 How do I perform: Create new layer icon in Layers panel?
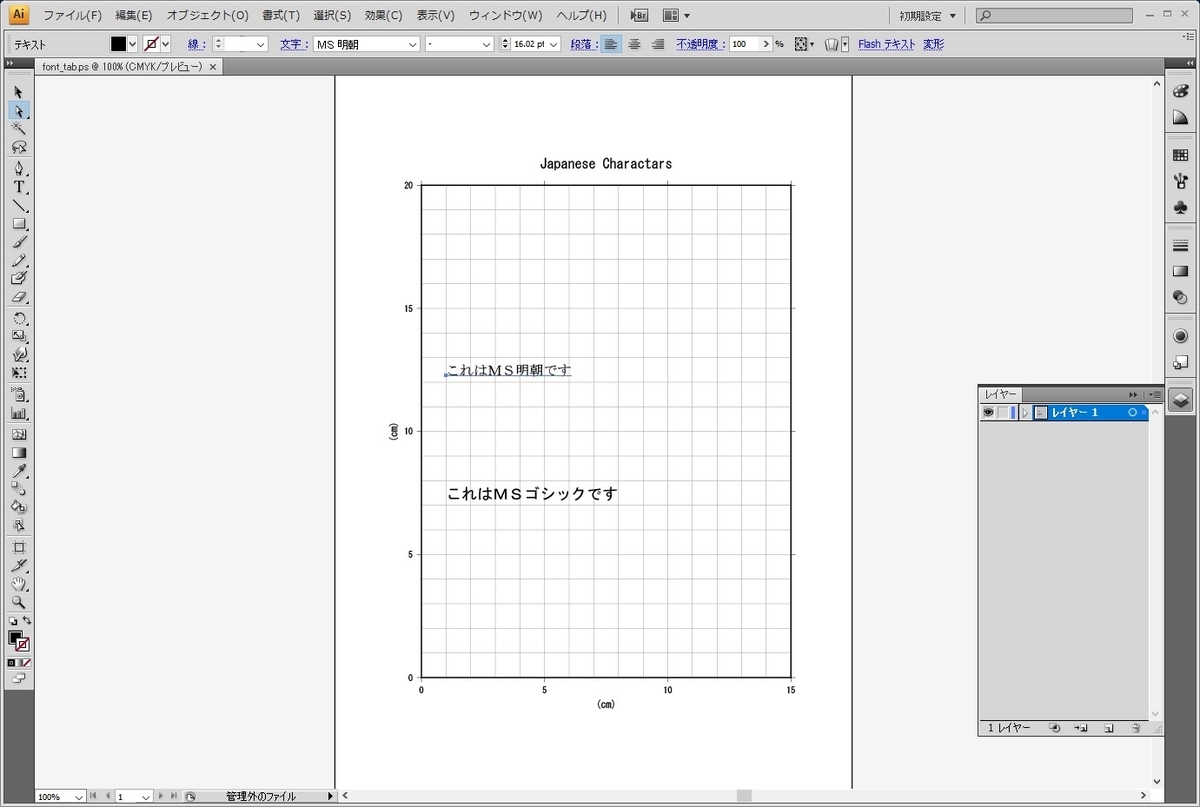(x=1109, y=728)
